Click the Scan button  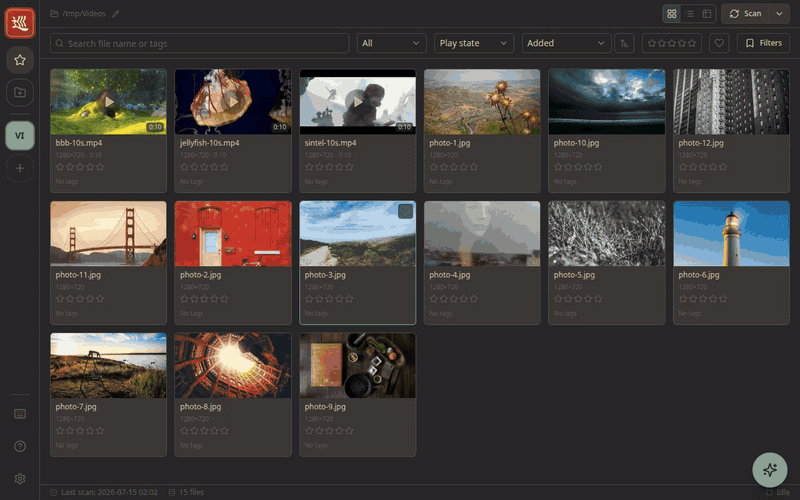click(745, 14)
